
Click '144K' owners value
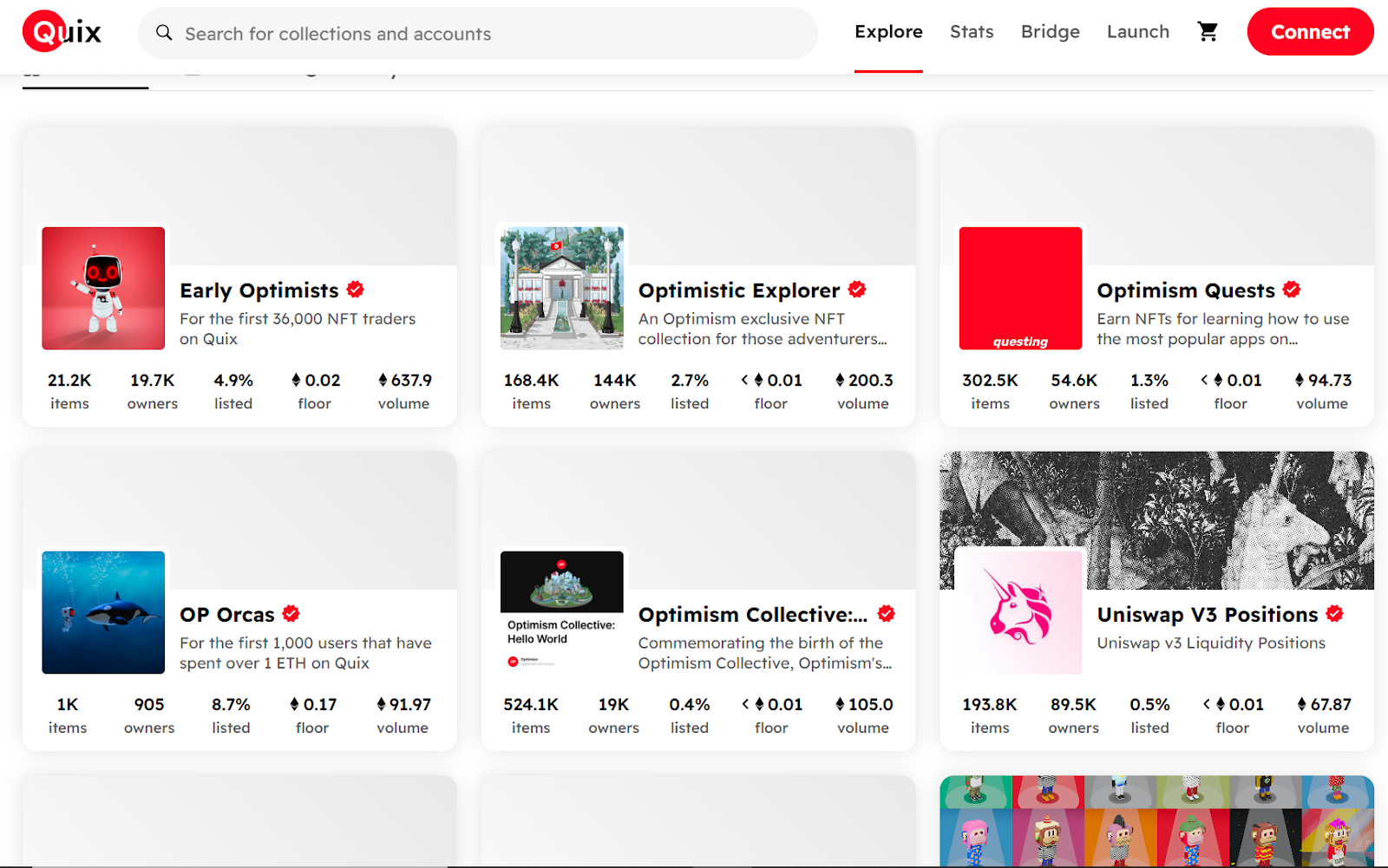click(615, 381)
